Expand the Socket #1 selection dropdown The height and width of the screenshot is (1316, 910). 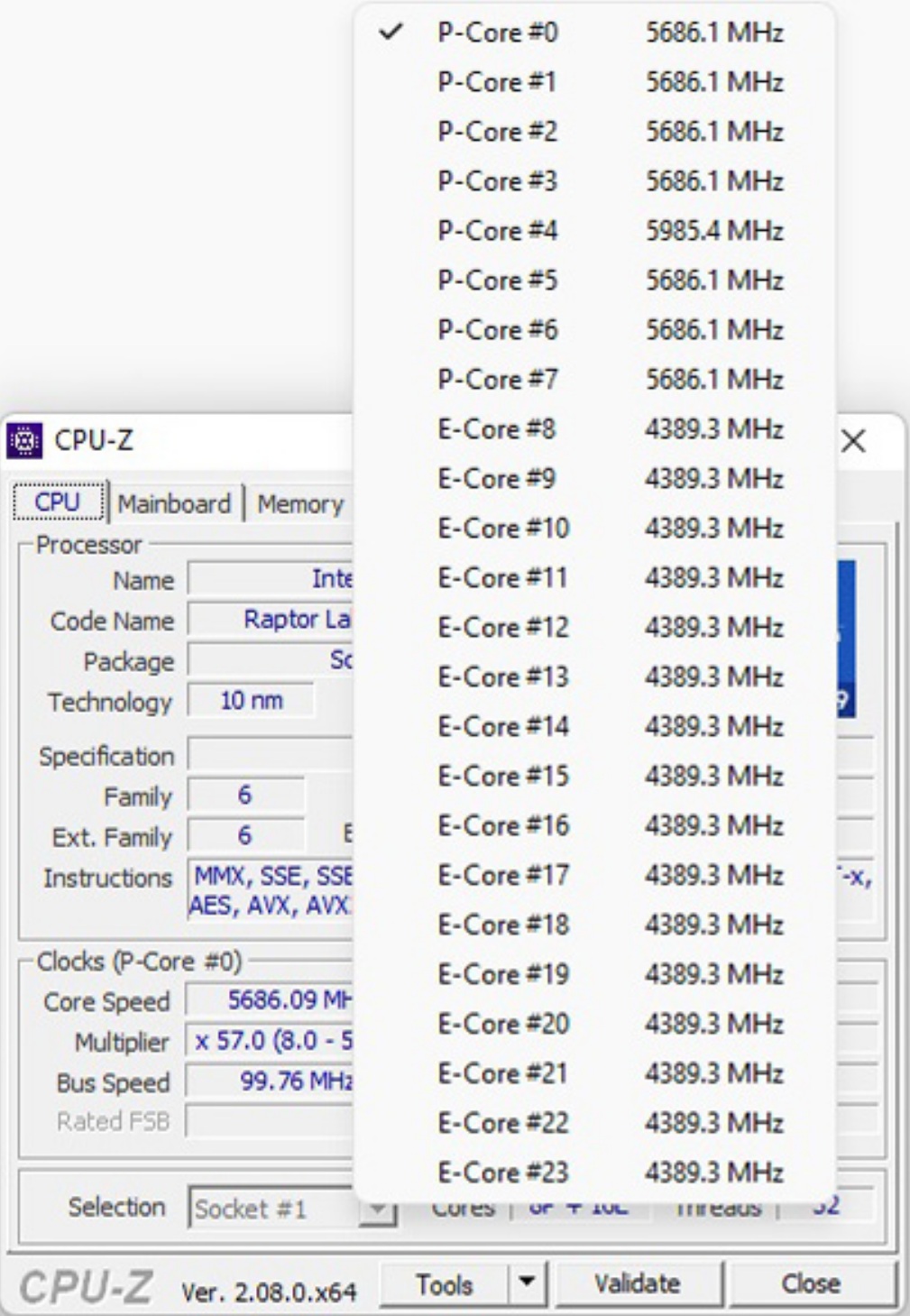pyautogui.click(x=379, y=1209)
